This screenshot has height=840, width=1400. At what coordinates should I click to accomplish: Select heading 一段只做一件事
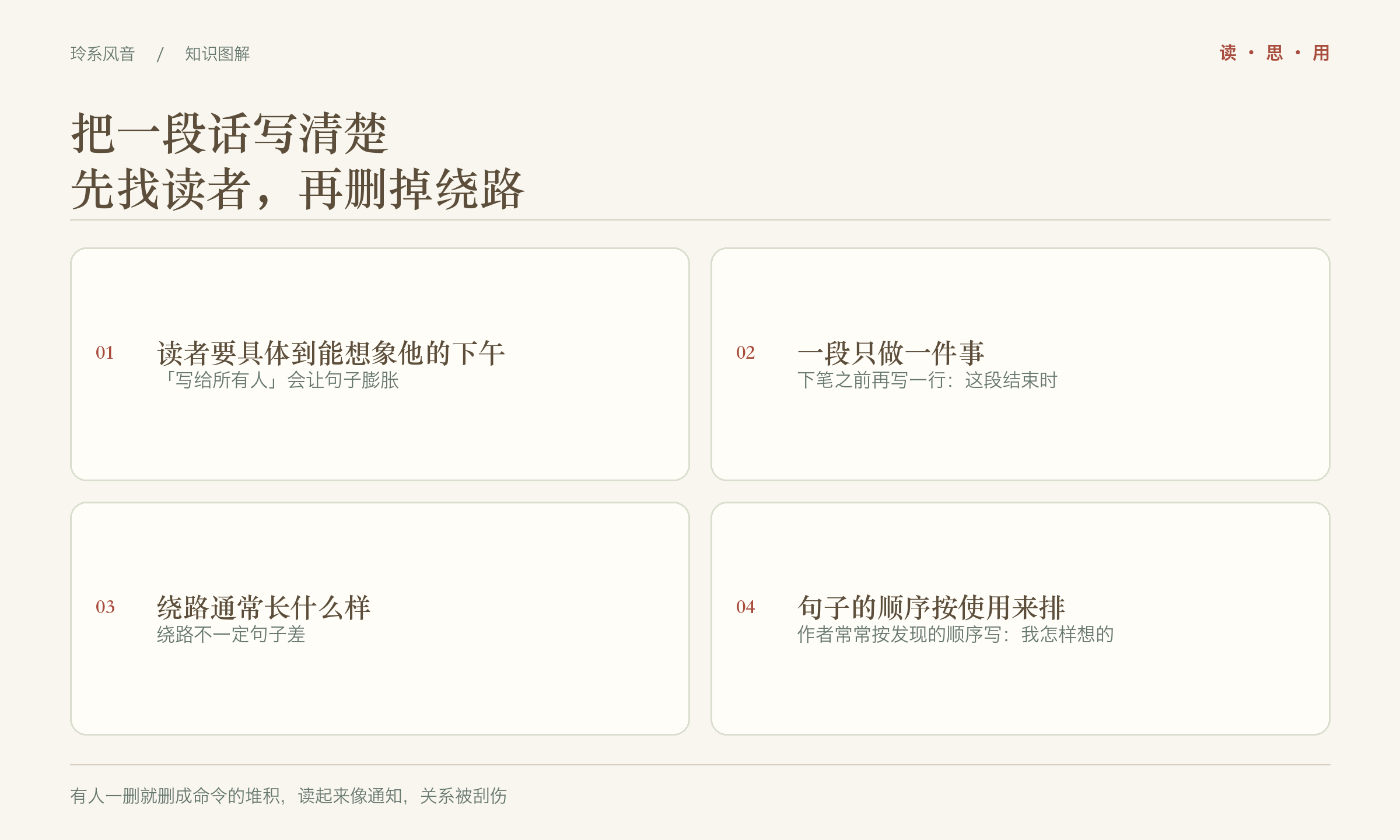pyautogui.click(x=891, y=353)
